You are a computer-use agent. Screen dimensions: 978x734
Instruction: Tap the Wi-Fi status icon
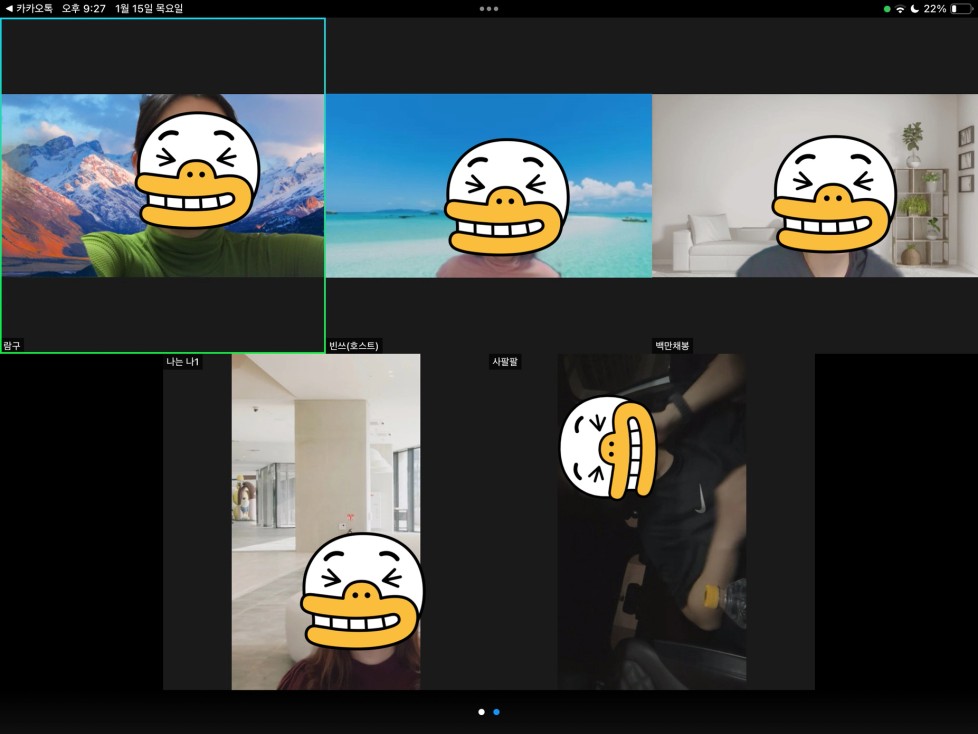point(900,8)
